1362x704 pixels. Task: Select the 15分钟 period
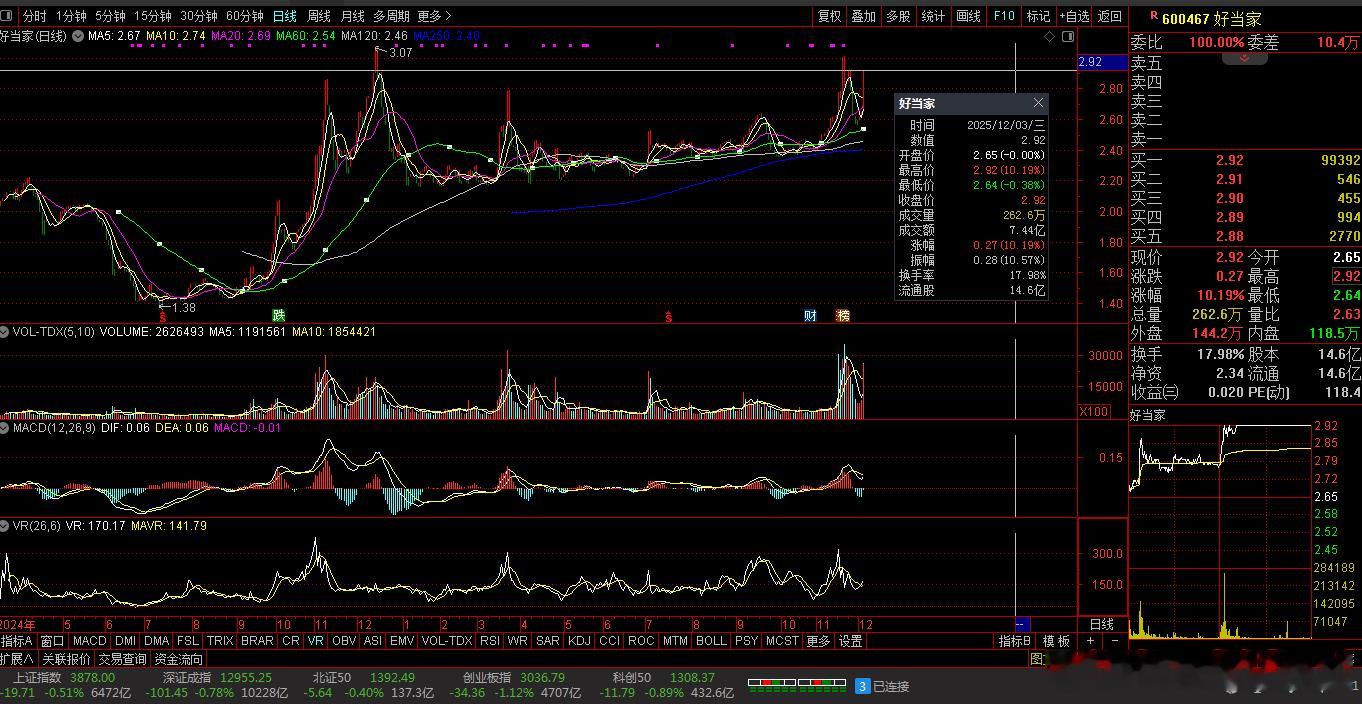(x=153, y=16)
